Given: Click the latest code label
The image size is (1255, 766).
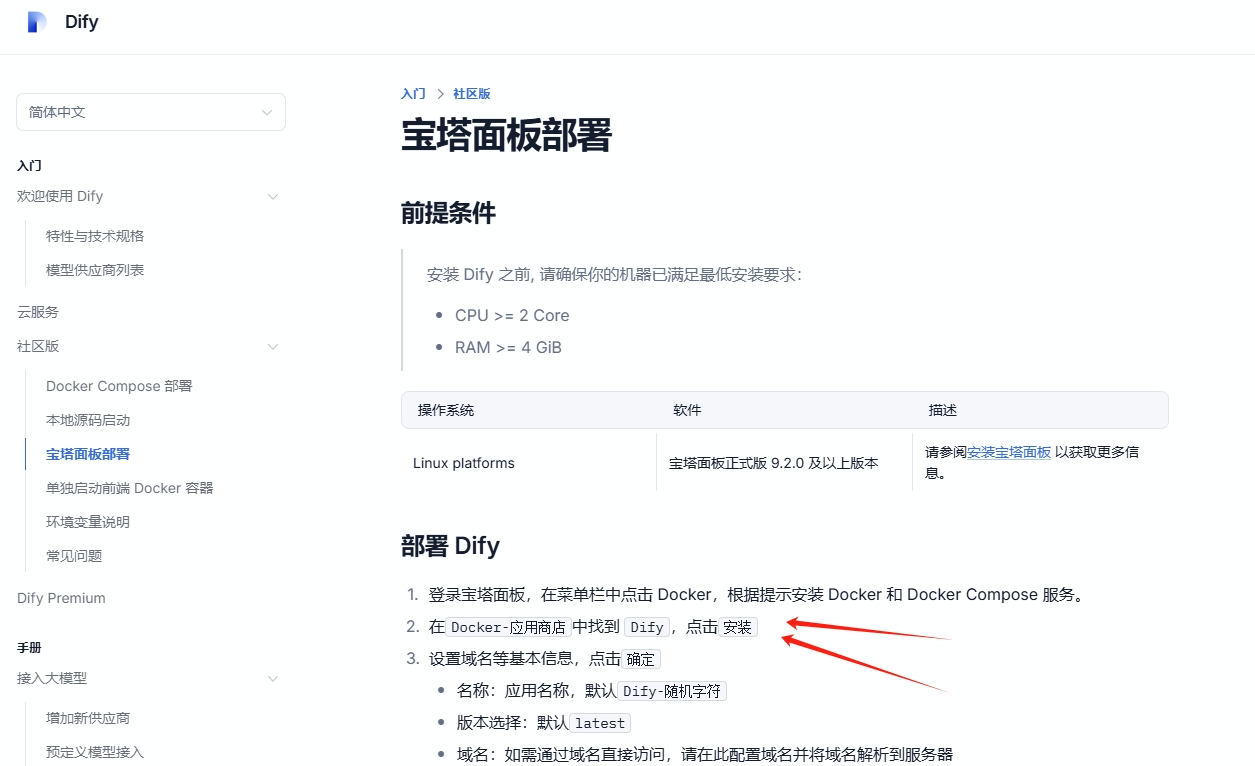Looking at the screenshot, I should [600, 723].
